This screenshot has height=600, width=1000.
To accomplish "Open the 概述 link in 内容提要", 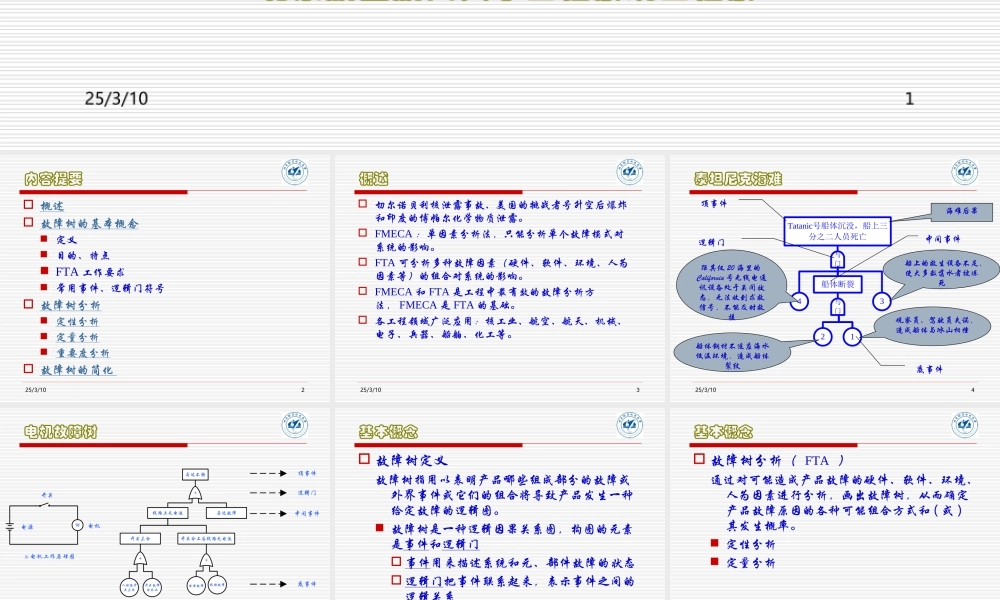I will (52, 206).
